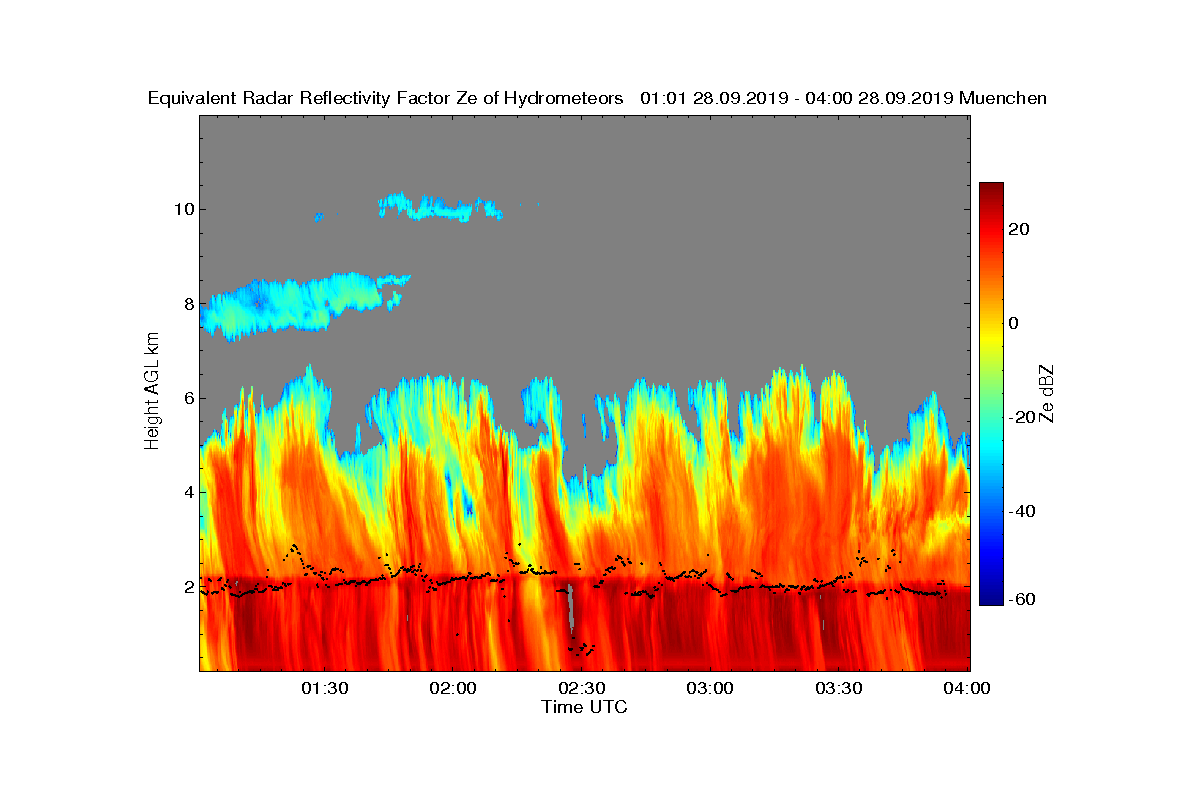The width and height of the screenshot is (1200, 800).
Task: Click the colorbar value -40
Action: [x=1023, y=512]
